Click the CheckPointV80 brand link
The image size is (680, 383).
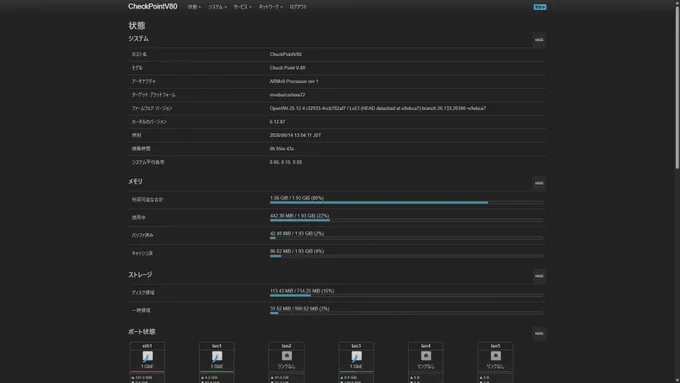click(x=153, y=7)
